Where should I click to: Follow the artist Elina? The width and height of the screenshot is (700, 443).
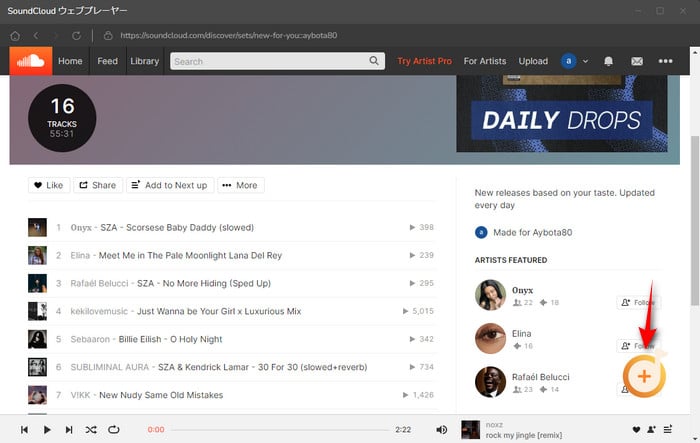coord(638,346)
